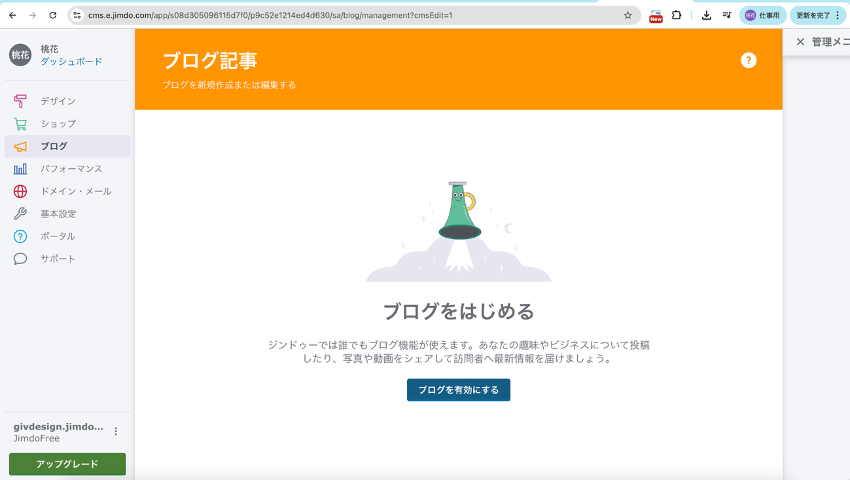This screenshot has width=850, height=480.
Task: Click the rocket illustration
Action: click(x=459, y=232)
